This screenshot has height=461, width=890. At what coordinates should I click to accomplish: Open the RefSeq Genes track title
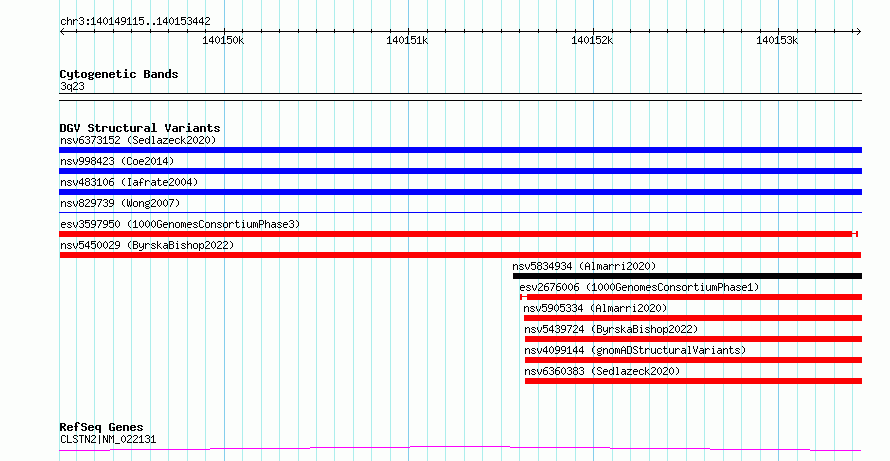(101, 427)
